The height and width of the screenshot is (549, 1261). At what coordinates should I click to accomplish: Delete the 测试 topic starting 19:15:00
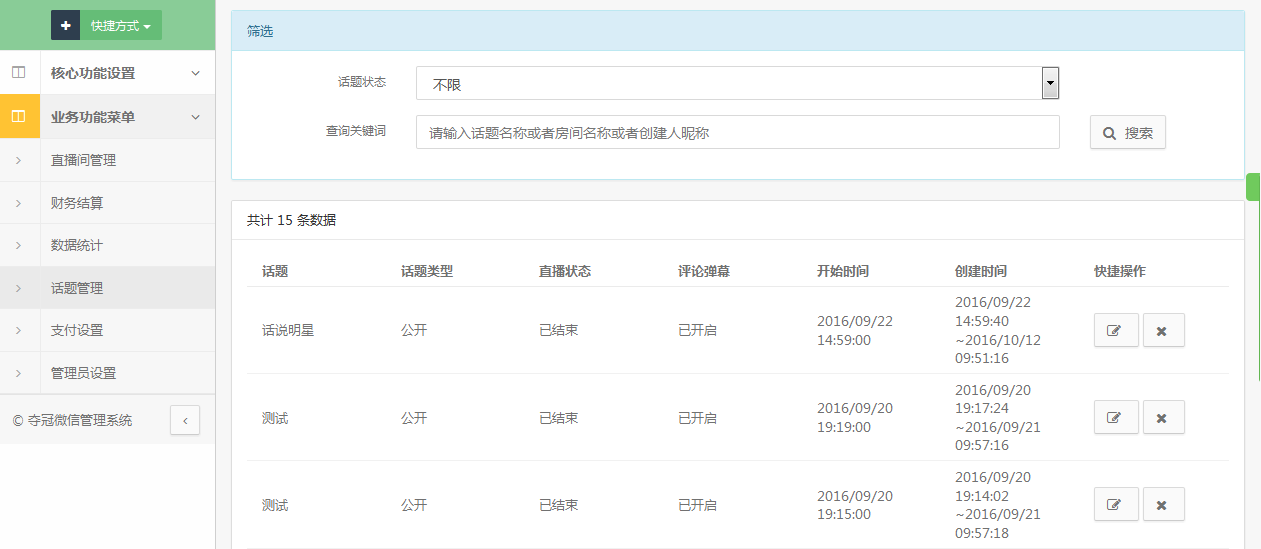pos(1163,504)
